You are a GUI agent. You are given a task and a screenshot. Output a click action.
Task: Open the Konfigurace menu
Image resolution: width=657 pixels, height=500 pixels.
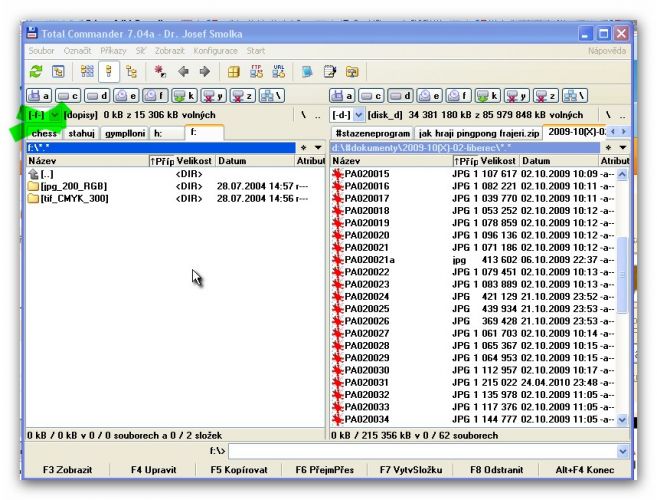pyautogui.click(x=215, y=51)
